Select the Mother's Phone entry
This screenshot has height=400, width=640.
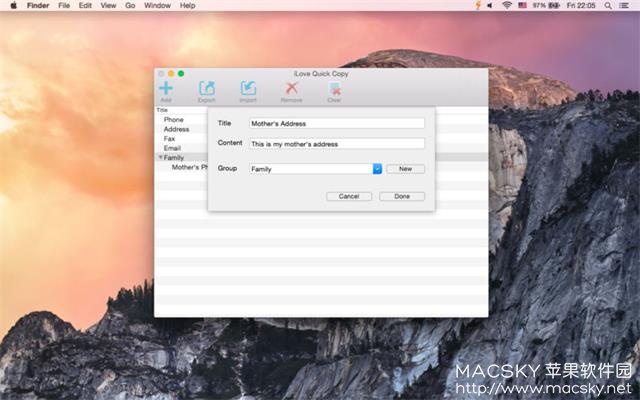pyautogui.click(x=190, y=167)
